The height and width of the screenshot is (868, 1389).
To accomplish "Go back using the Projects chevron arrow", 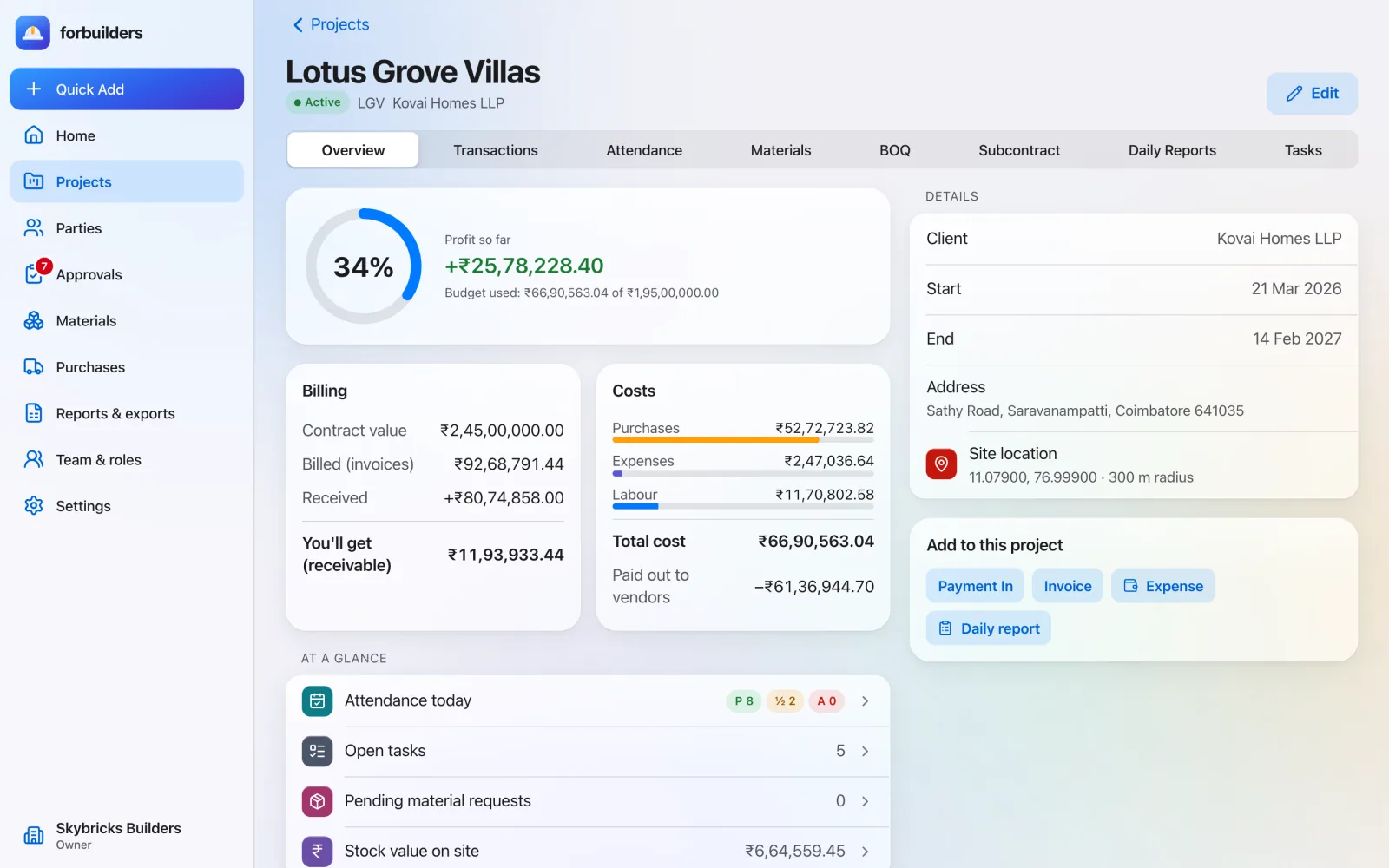I will pyautogui.click(x=298, y=25).
